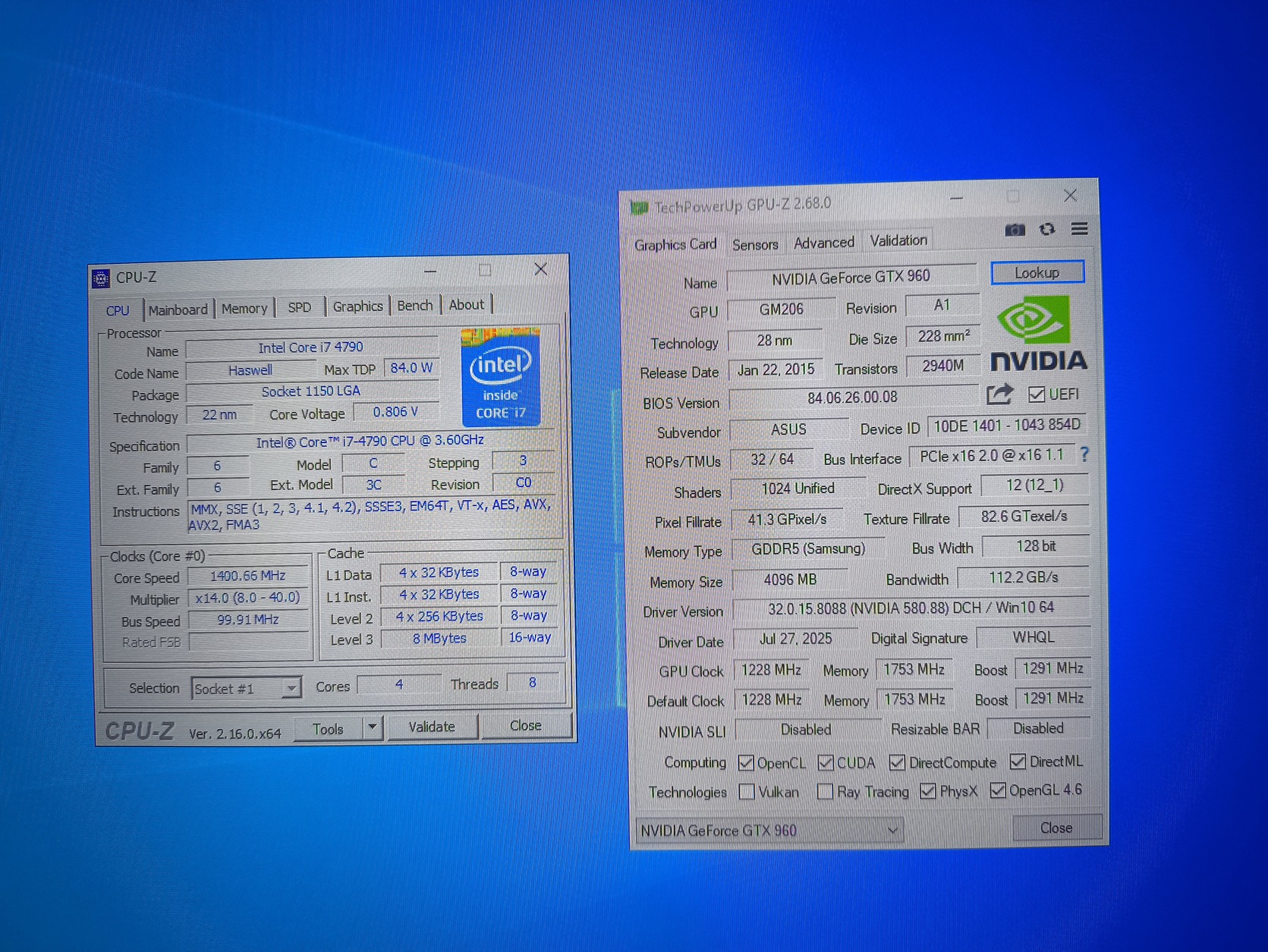This screenshot has height=952, width=1268.
Task: Minimize the GPU-Z window
Action: [956, 198]
